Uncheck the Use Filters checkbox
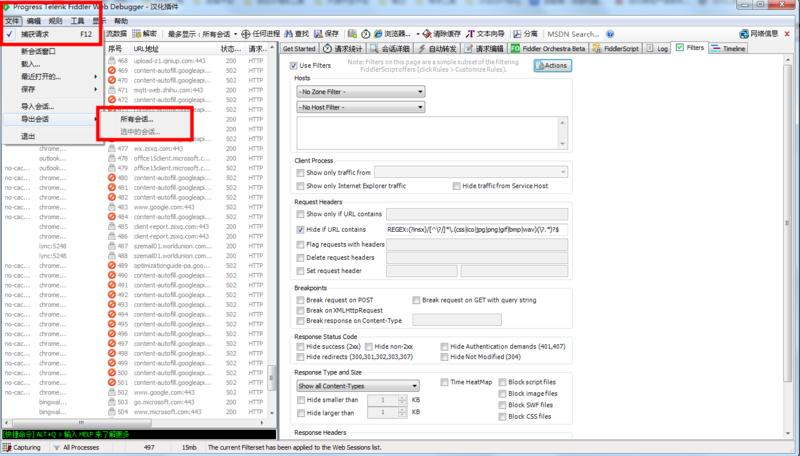 coord(293,66)
